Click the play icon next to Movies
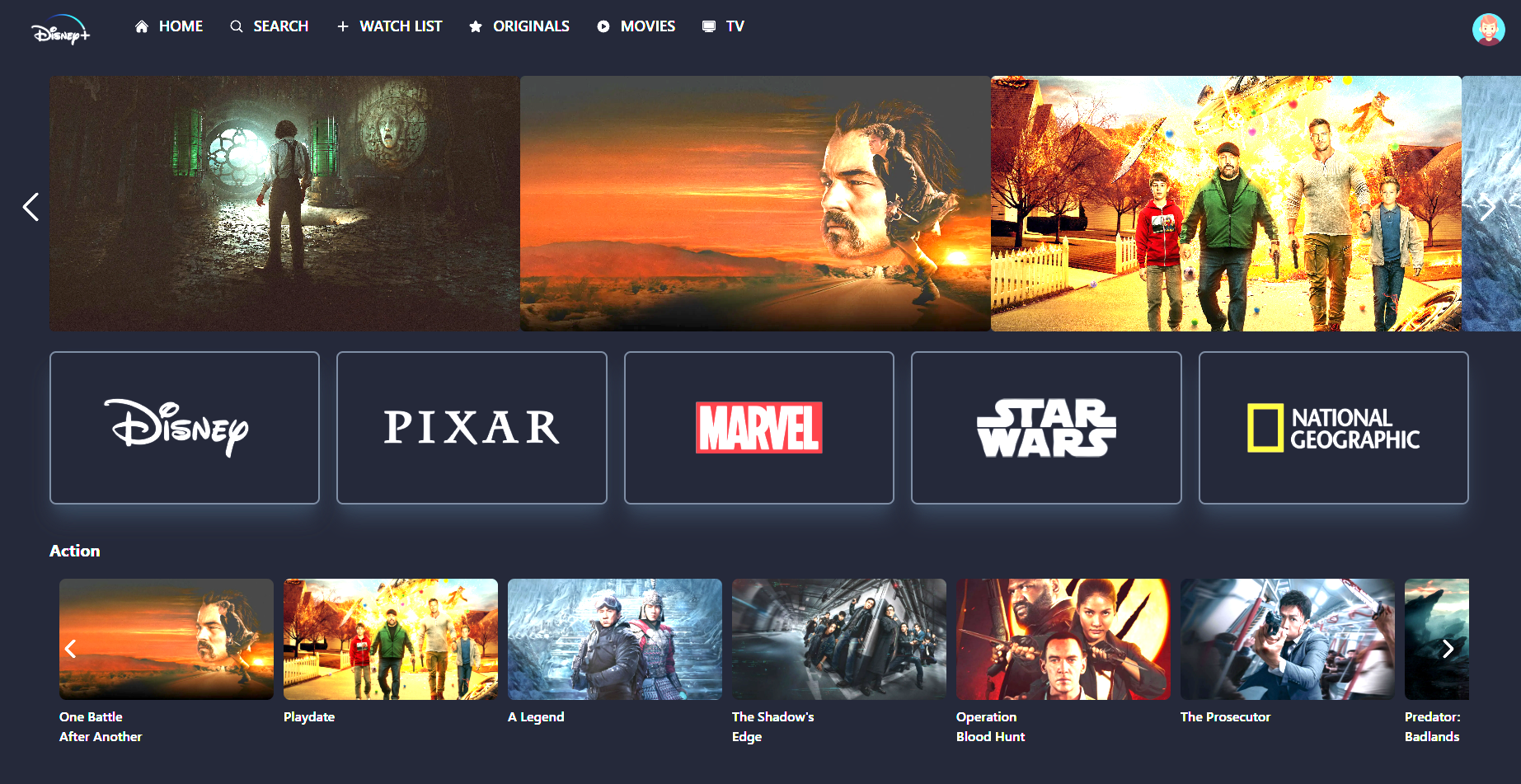Viewport: 1521px width, 784px height. click(602, 26)
